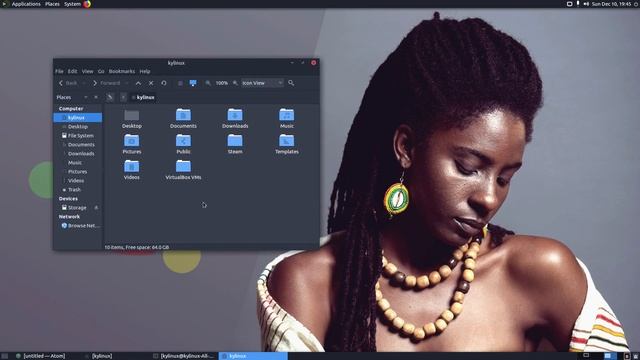This screenshot has height=360, width=640.
Task: Reload the current folder
Action: [164, 83]
